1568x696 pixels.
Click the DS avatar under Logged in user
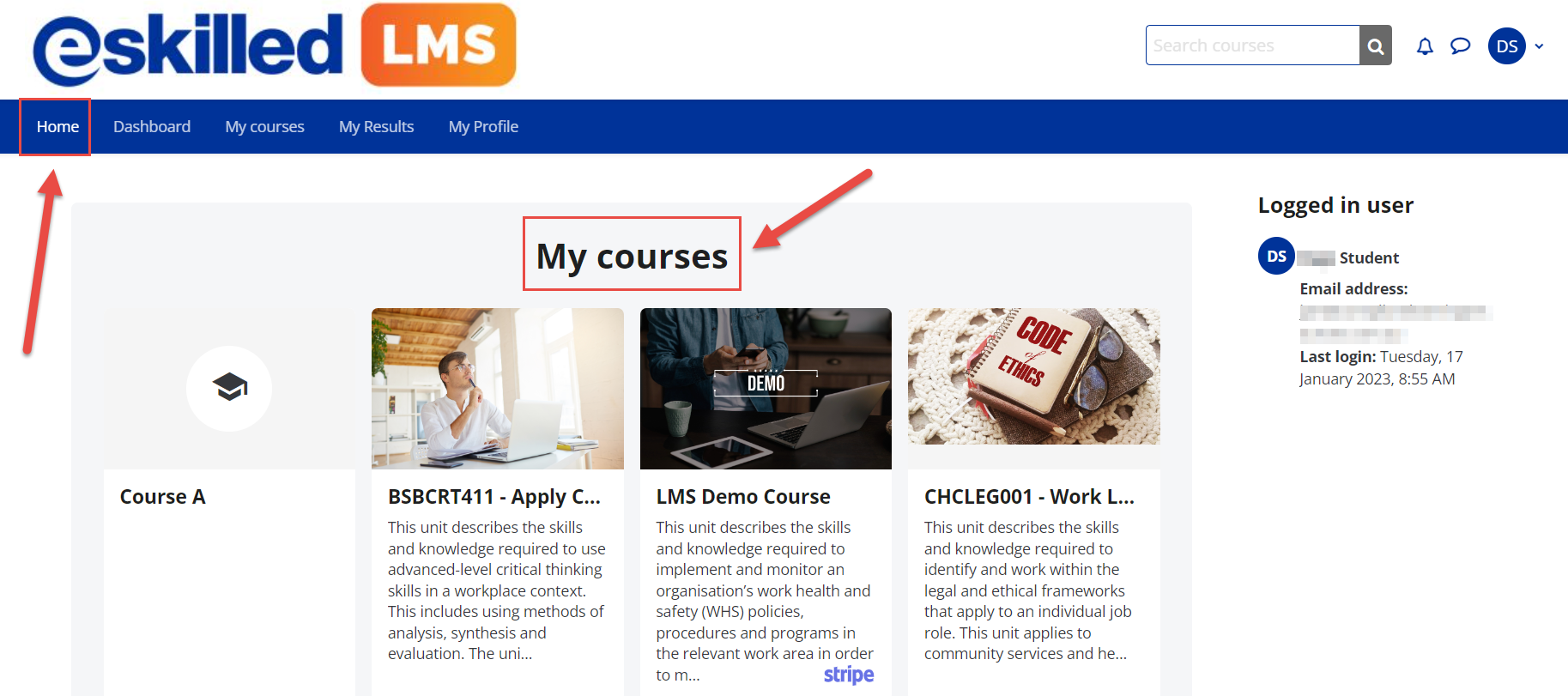coord(1276,256)
